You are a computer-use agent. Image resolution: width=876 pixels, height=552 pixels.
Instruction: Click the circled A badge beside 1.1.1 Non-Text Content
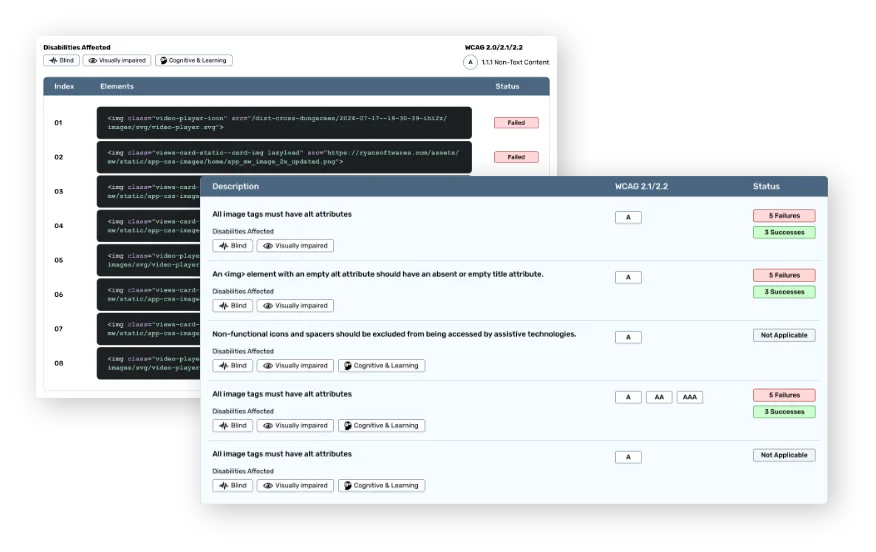click(470, 62)
